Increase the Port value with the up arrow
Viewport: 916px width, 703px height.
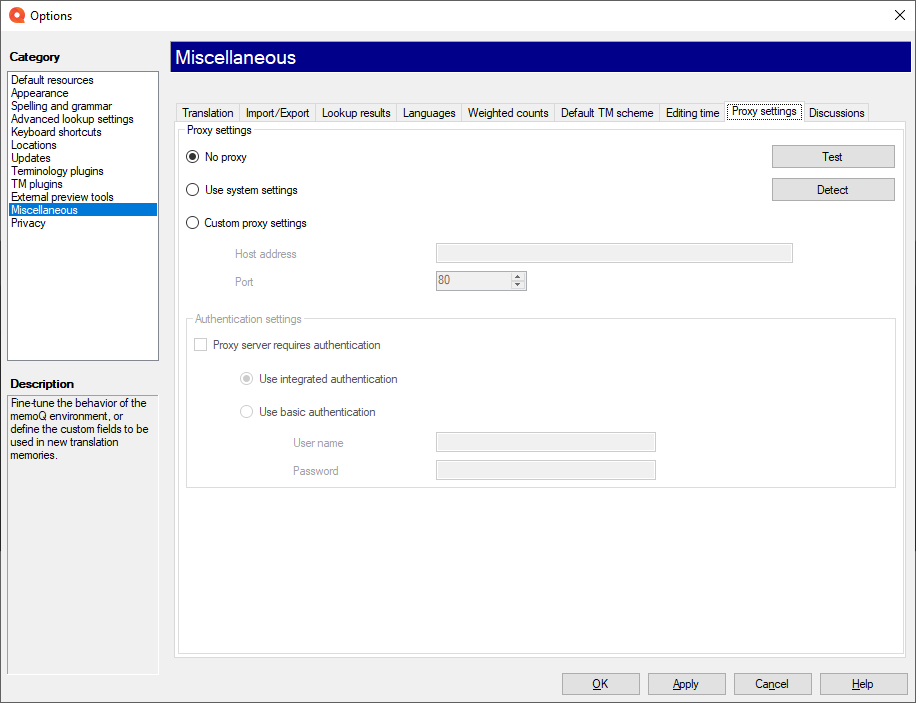point(518,277)
